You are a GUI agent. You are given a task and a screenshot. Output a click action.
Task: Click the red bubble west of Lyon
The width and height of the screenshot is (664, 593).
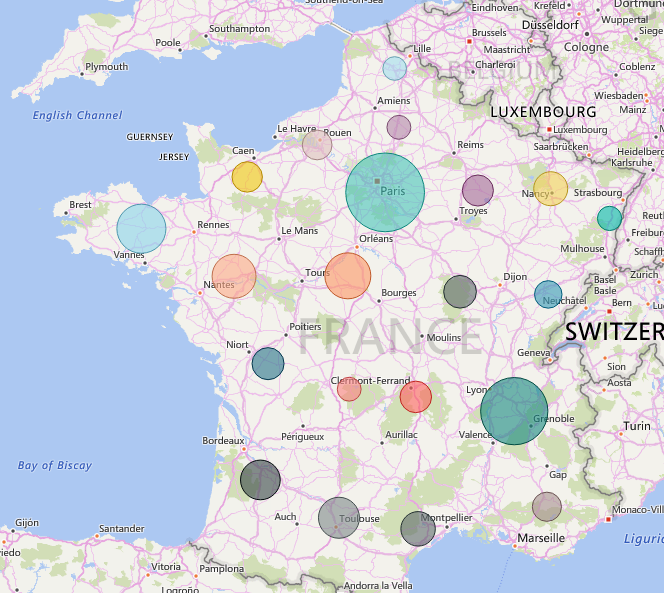[x=416, y=397]
